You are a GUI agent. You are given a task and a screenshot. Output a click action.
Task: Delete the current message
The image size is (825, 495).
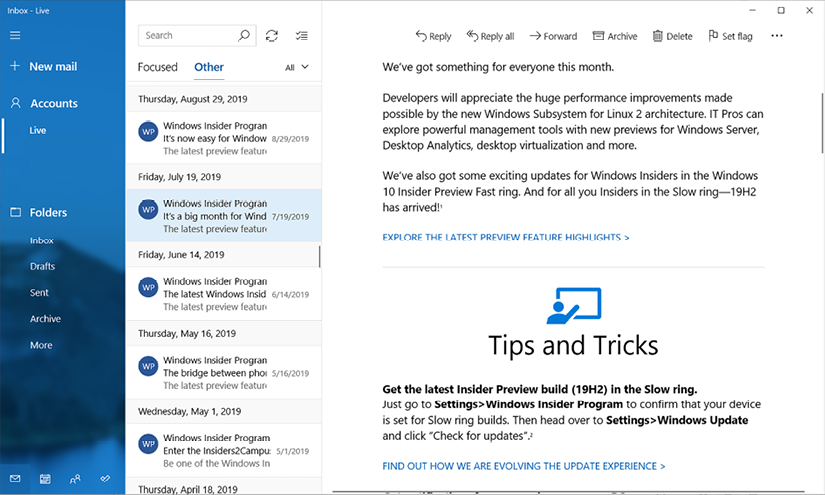coord(672,36)
